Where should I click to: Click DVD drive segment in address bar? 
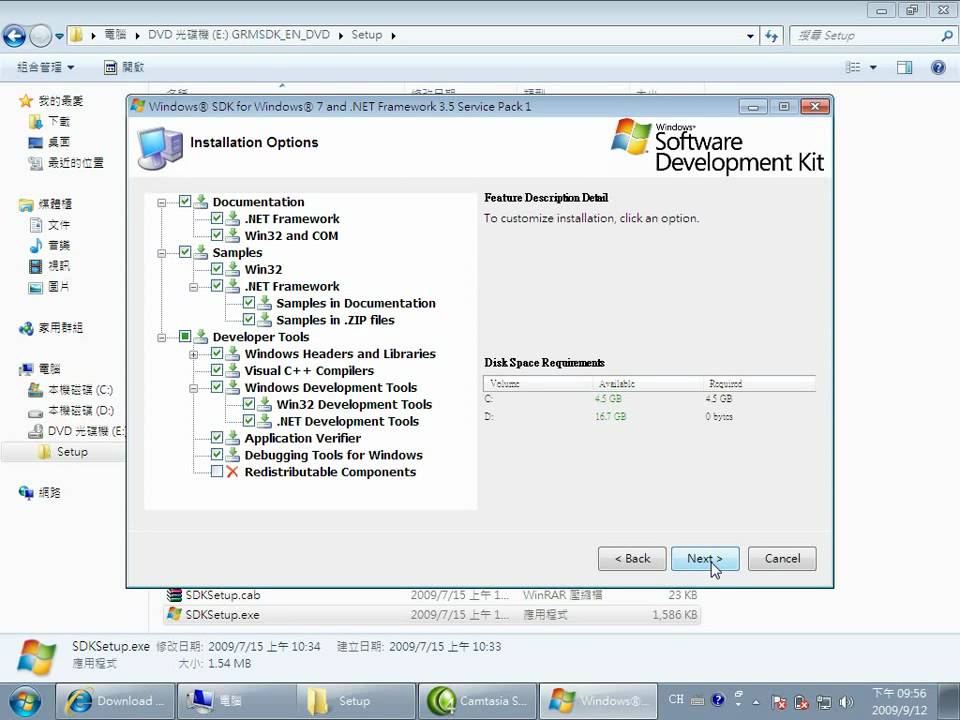click(x=239, y=35)
